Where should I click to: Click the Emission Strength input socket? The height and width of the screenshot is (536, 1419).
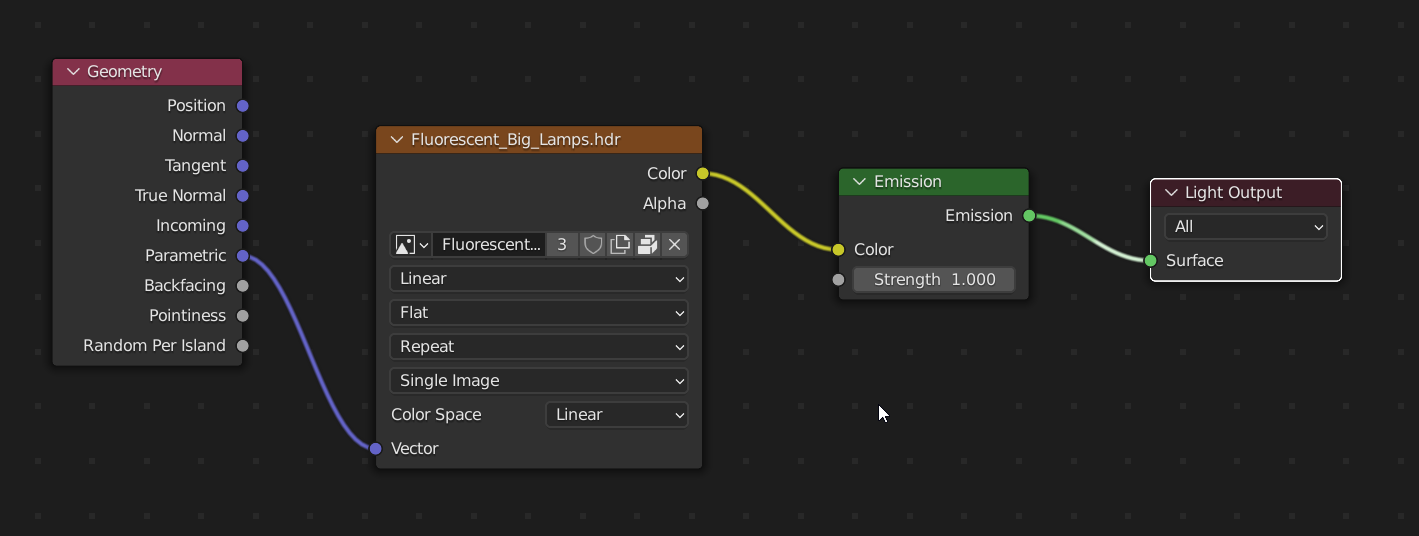pyautogui.click(x=838, y=280)
